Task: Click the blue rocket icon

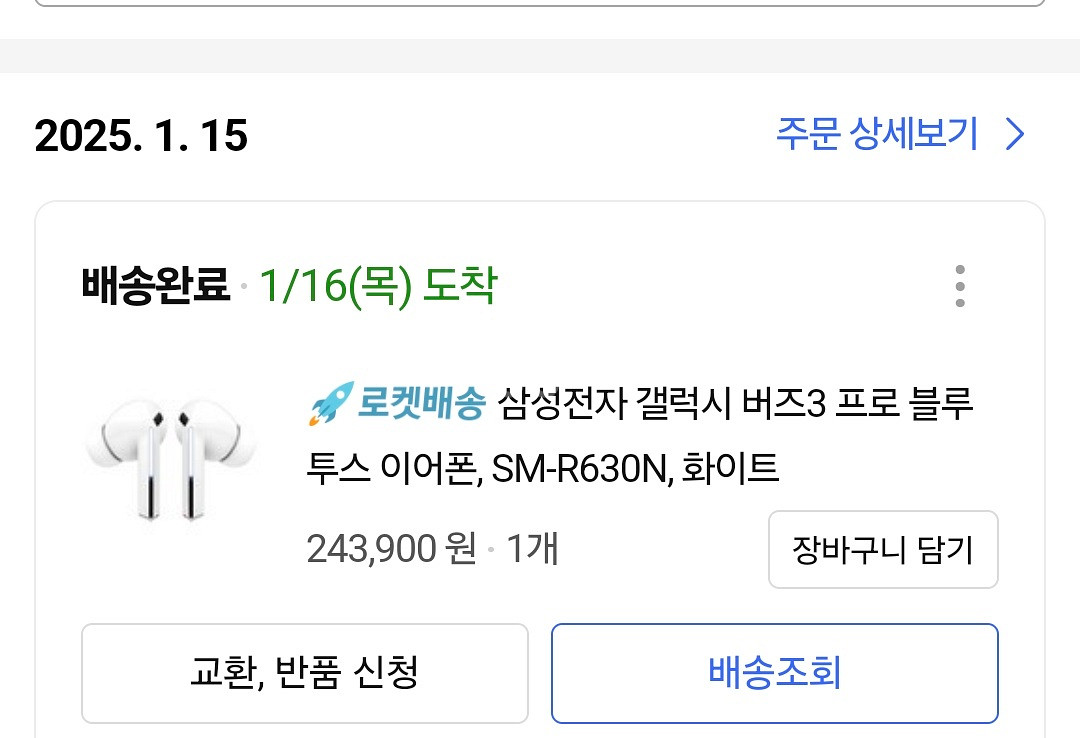Action: point(331,405)
